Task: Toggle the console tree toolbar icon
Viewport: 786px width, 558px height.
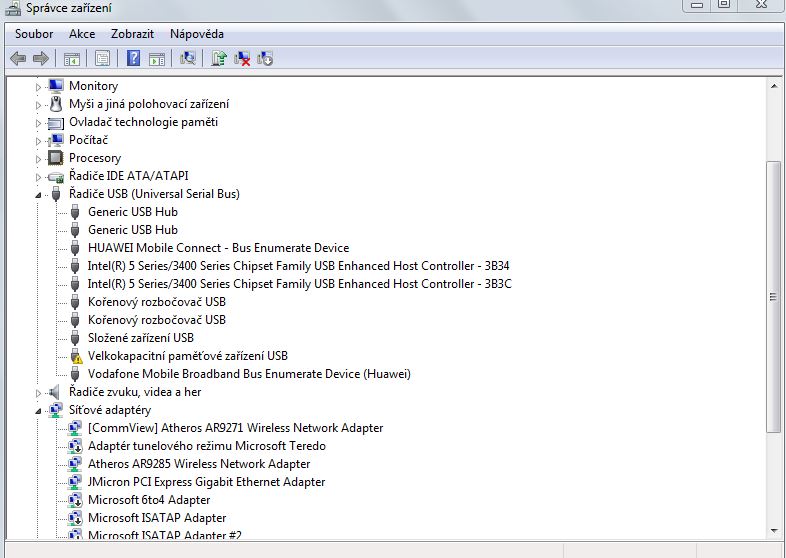Action: (x=72, y=59)
